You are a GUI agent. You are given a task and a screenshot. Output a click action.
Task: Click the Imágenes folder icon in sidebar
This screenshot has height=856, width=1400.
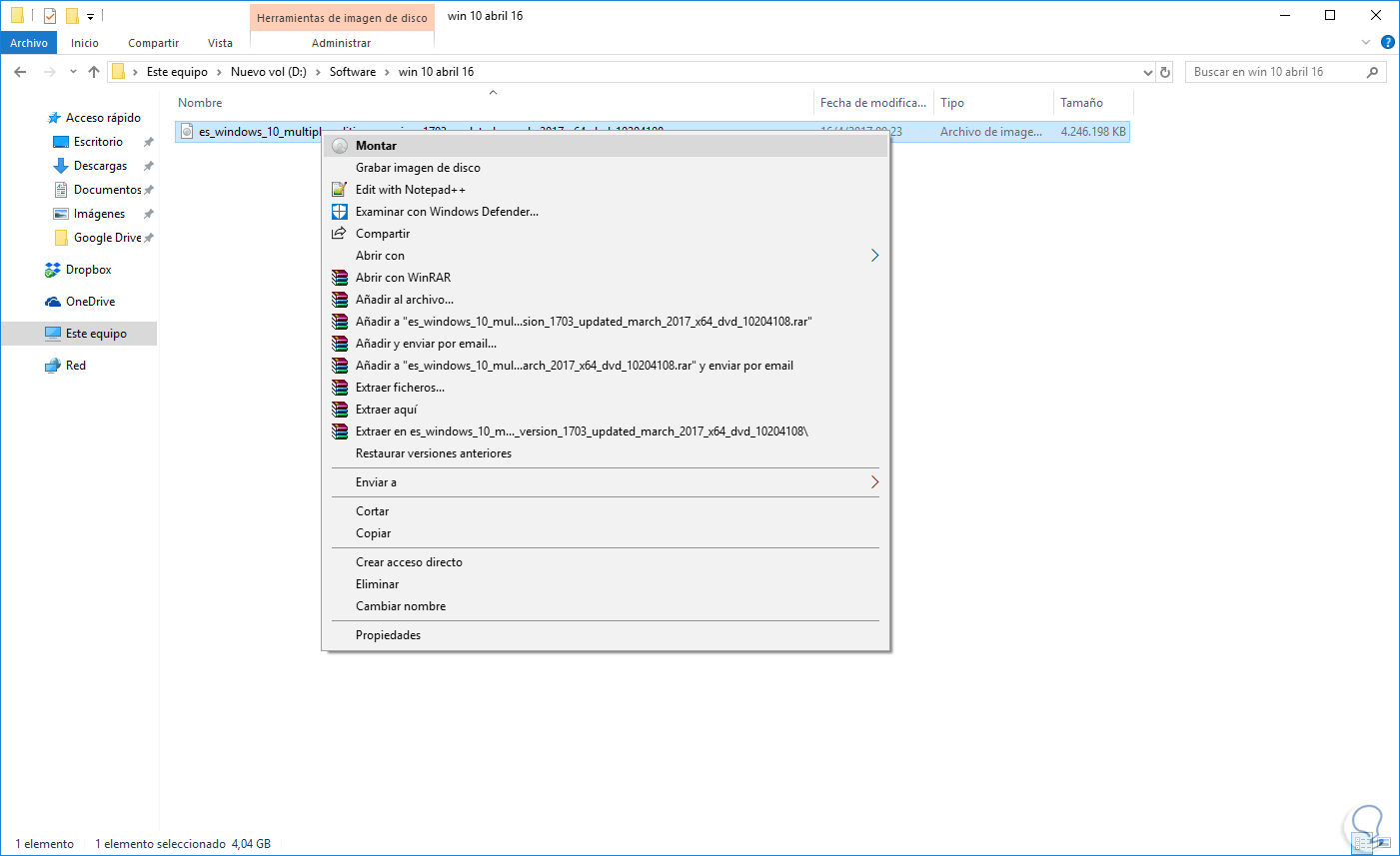click(61, 214)
